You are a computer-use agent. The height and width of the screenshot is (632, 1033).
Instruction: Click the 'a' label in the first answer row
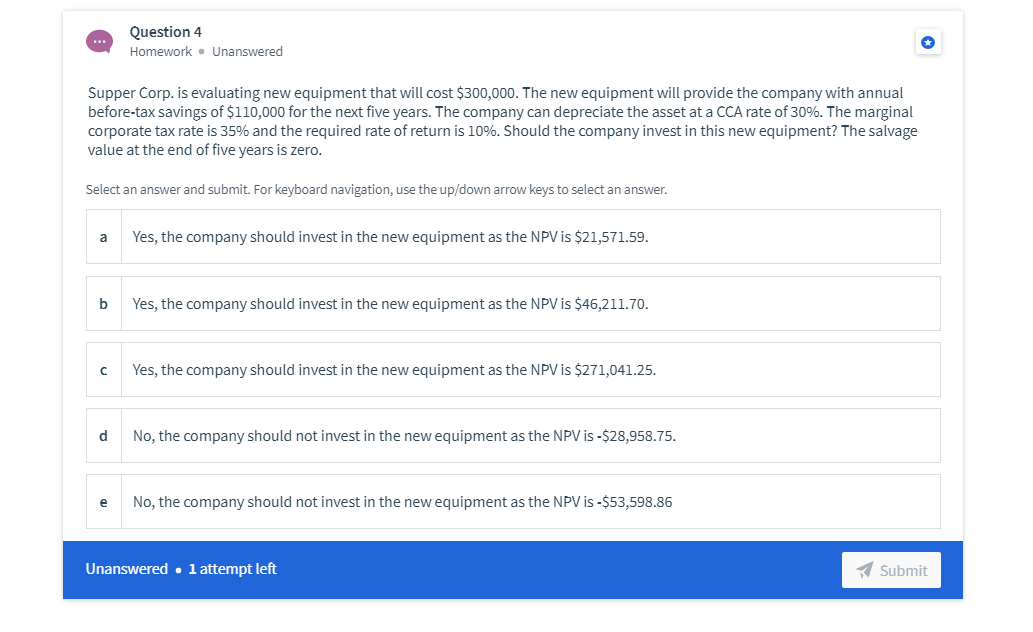103,236
